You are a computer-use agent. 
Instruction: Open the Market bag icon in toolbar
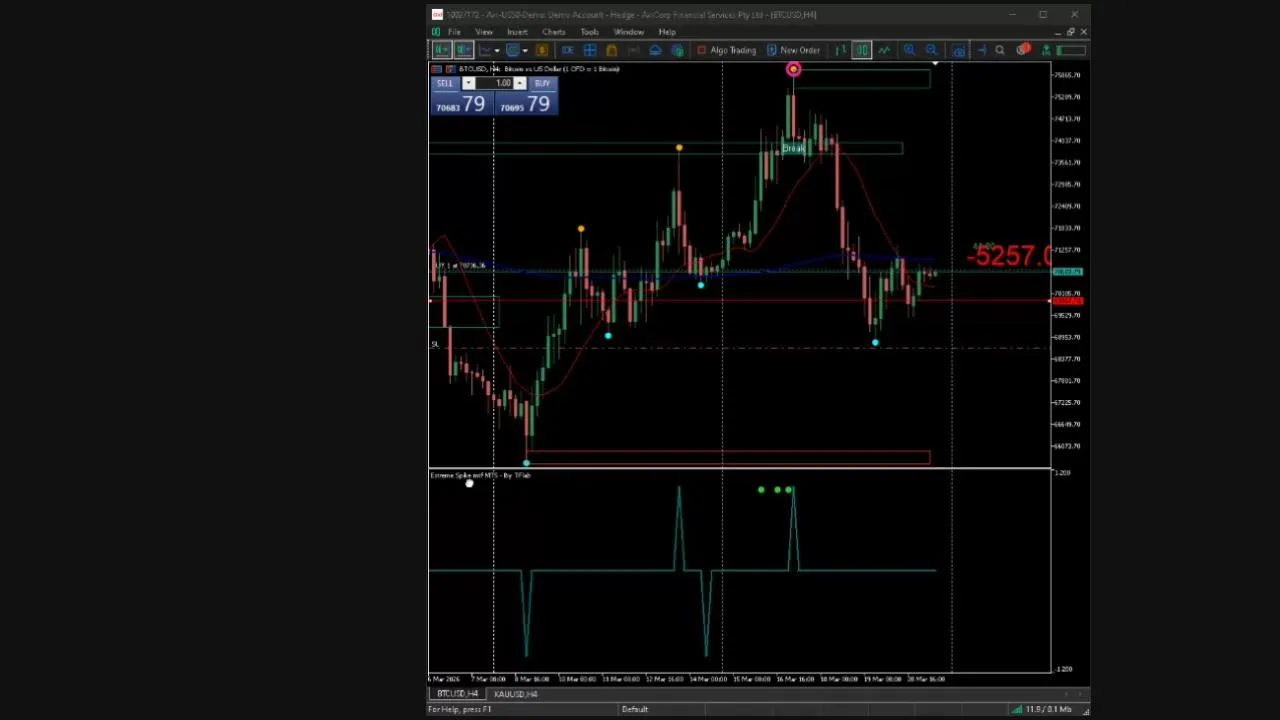(612, 50)
